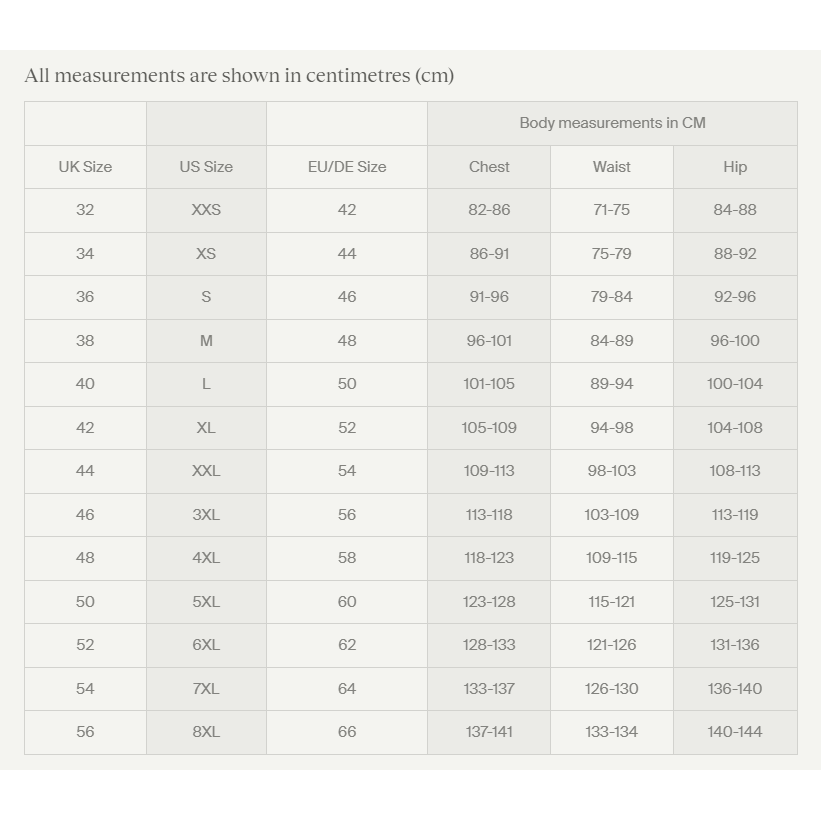Select the XS US size cell
Image resolution: width=821 pixels, height=821 pixels.
206,254
